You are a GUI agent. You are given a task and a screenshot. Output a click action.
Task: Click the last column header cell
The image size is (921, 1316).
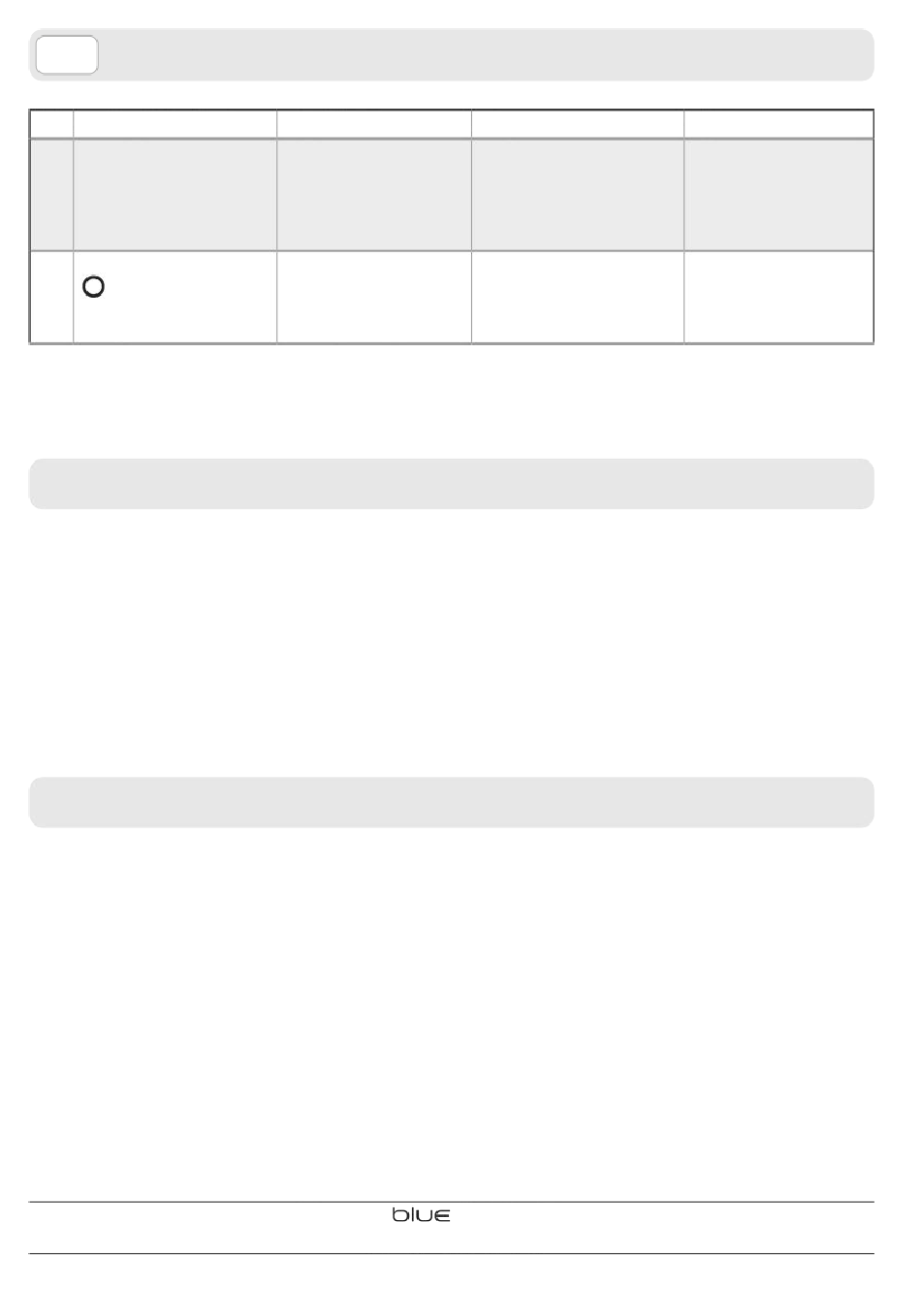[x=778, y=124]
